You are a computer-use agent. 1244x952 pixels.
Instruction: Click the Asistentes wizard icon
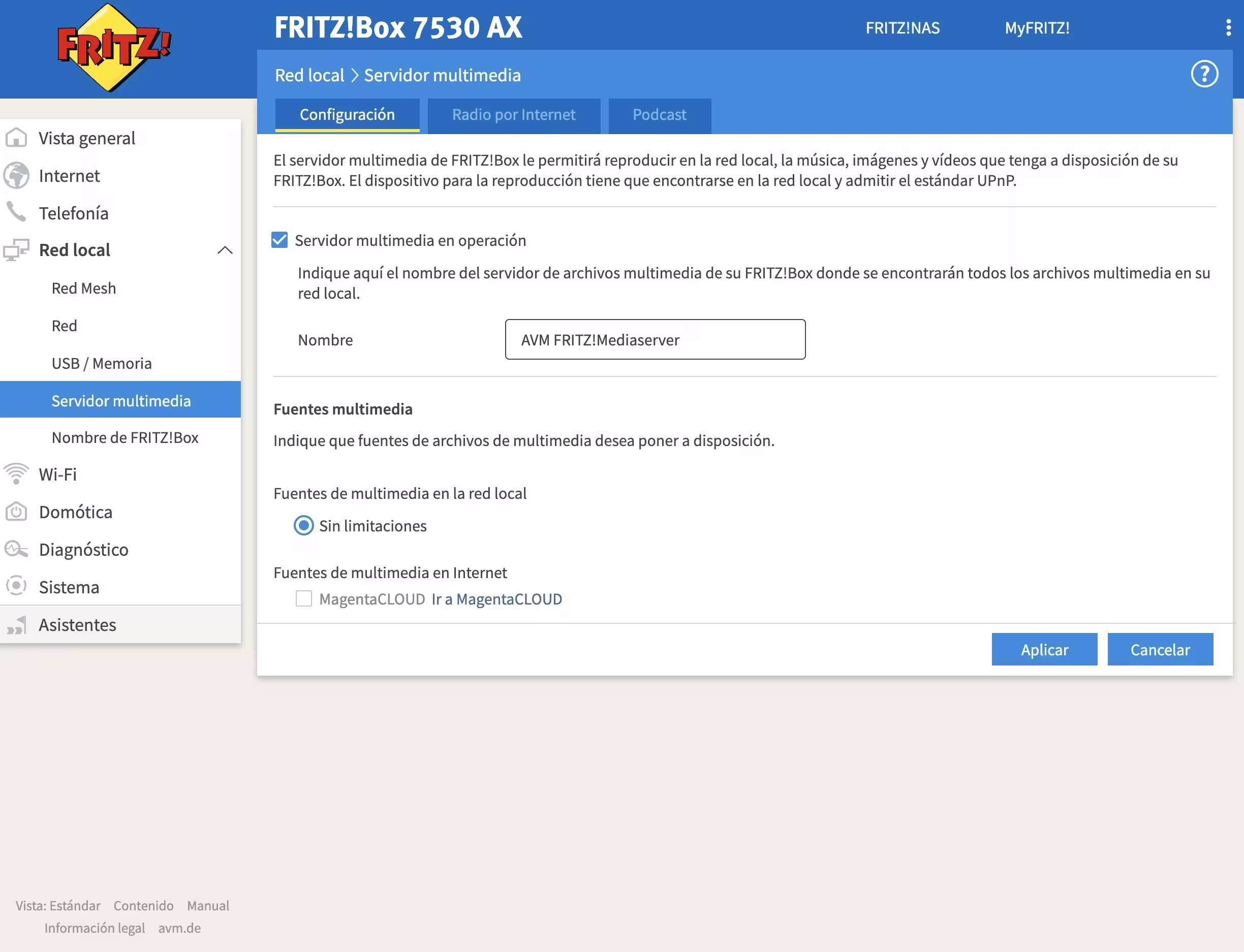[x=16, y=624]
